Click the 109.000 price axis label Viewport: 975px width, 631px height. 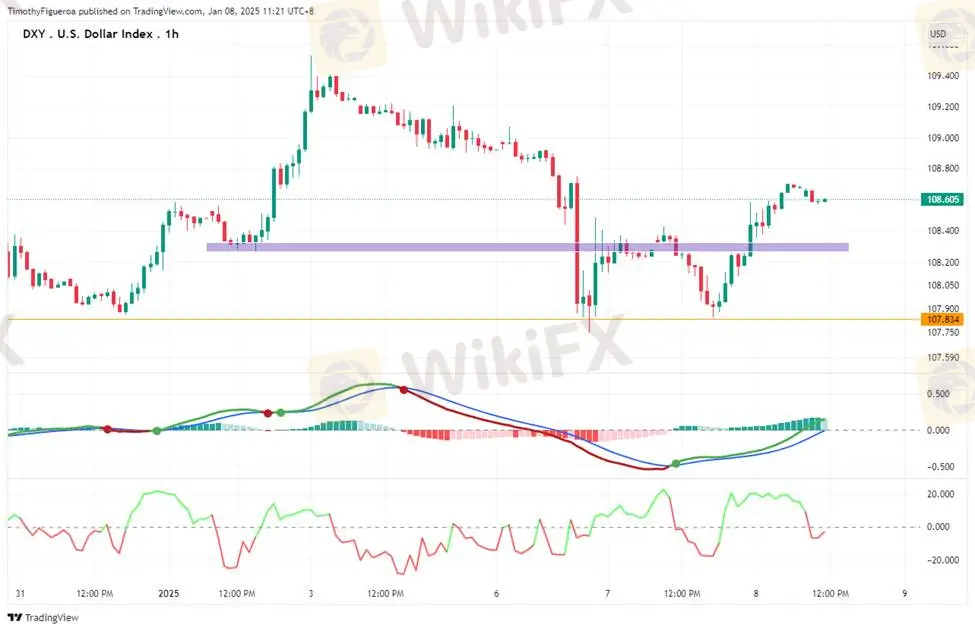coord(943,138)
